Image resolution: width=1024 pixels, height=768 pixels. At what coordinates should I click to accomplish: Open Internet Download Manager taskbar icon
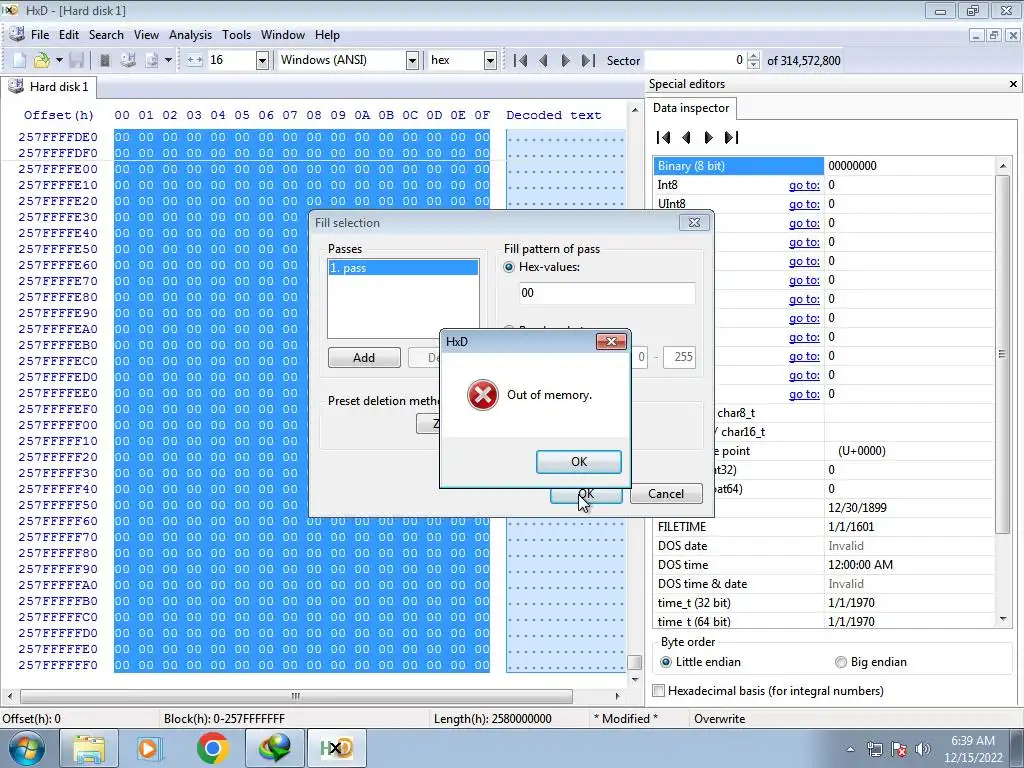pyautogui.click(x=274, y=748)
